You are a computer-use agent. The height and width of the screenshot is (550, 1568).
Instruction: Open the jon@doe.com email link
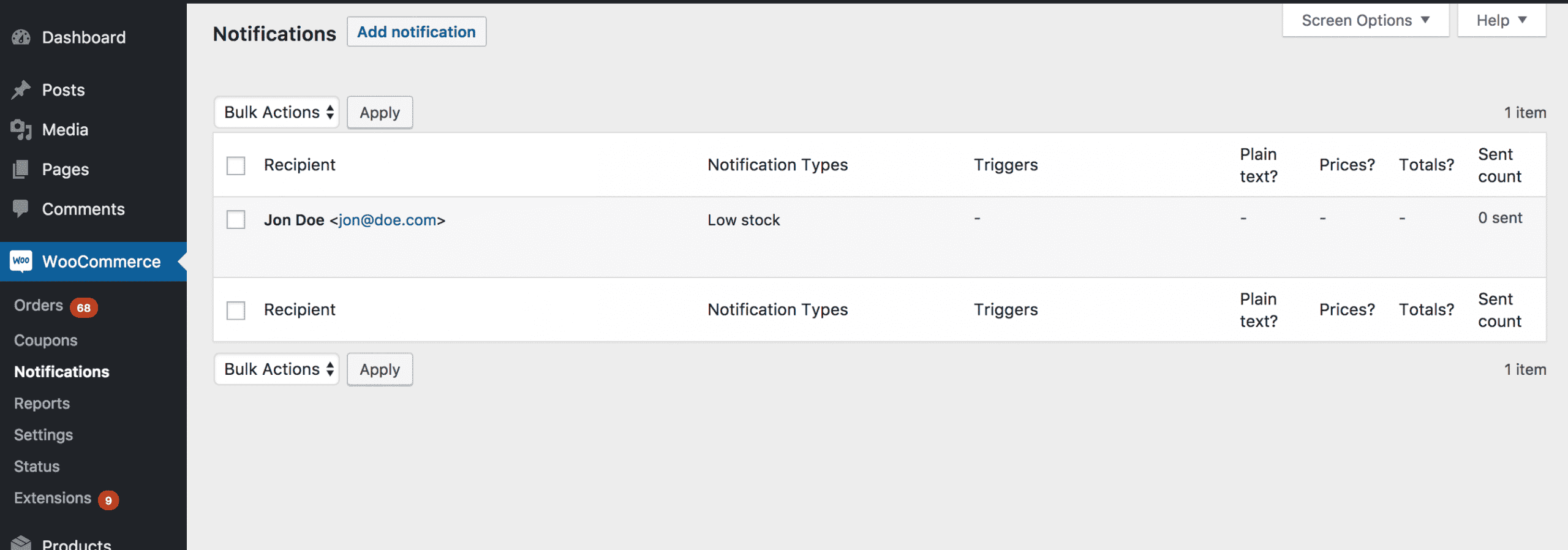387,220
